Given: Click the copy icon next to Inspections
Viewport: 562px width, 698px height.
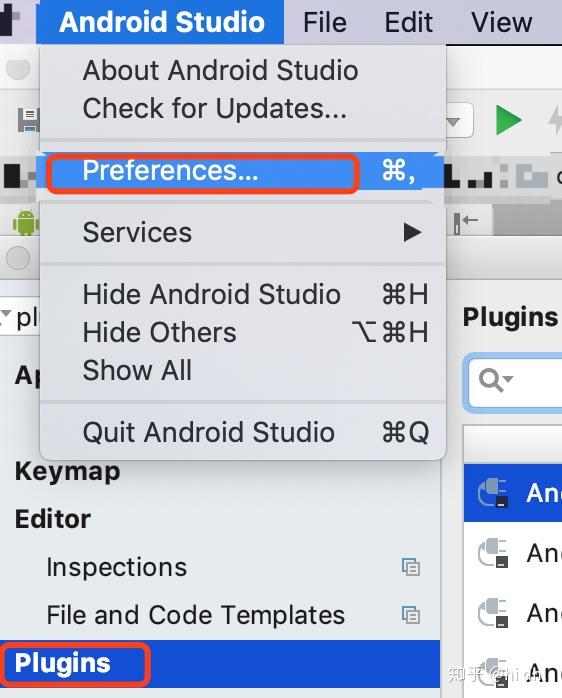Looking at the screenshot, I should (411, 567).
